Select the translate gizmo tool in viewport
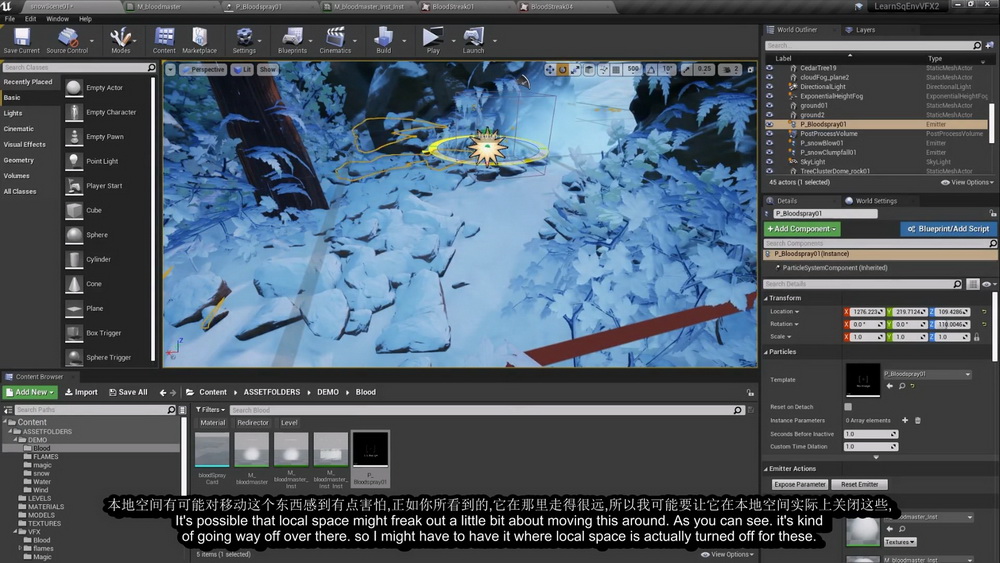The width and height of the screenshot is (1000, 563). coord(550,69)
